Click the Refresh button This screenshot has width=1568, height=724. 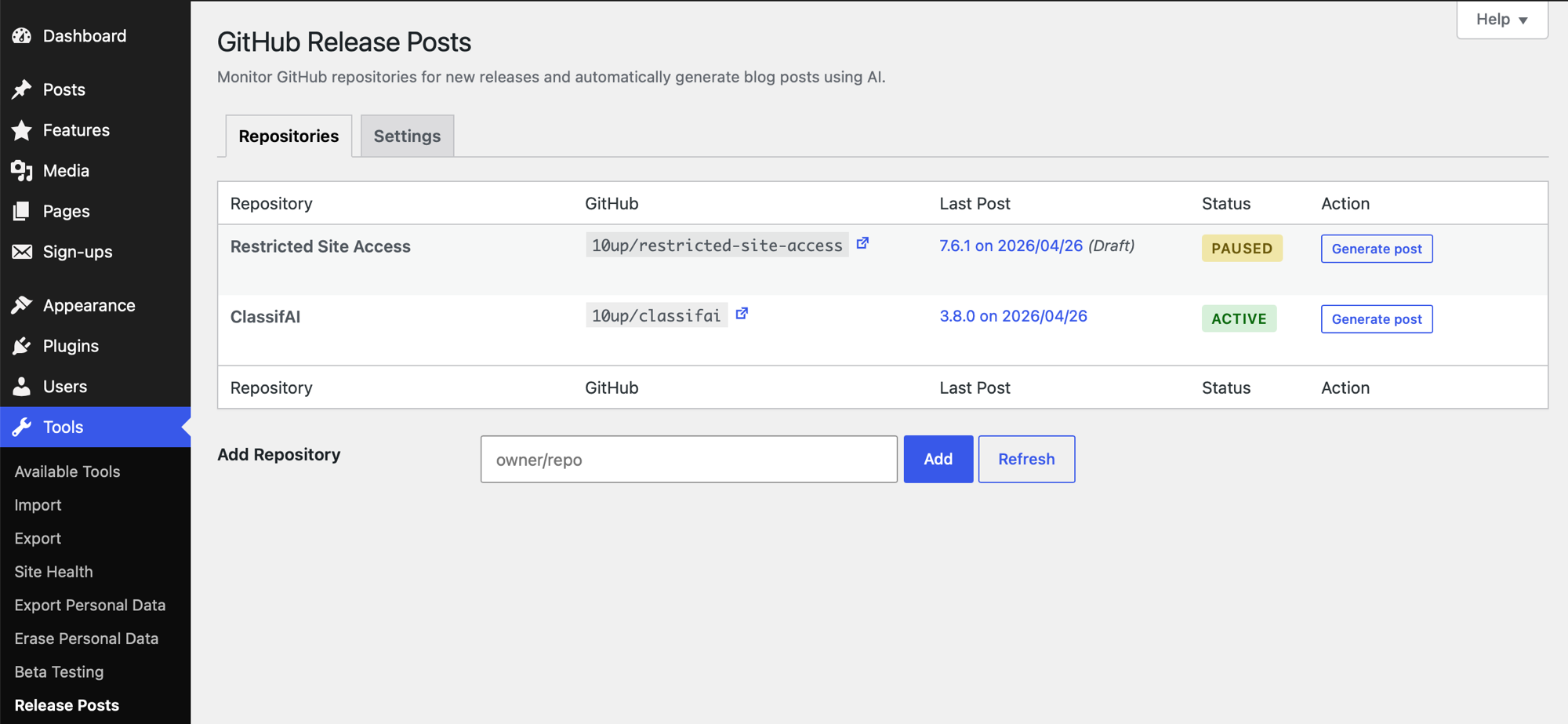point(1026,459)
